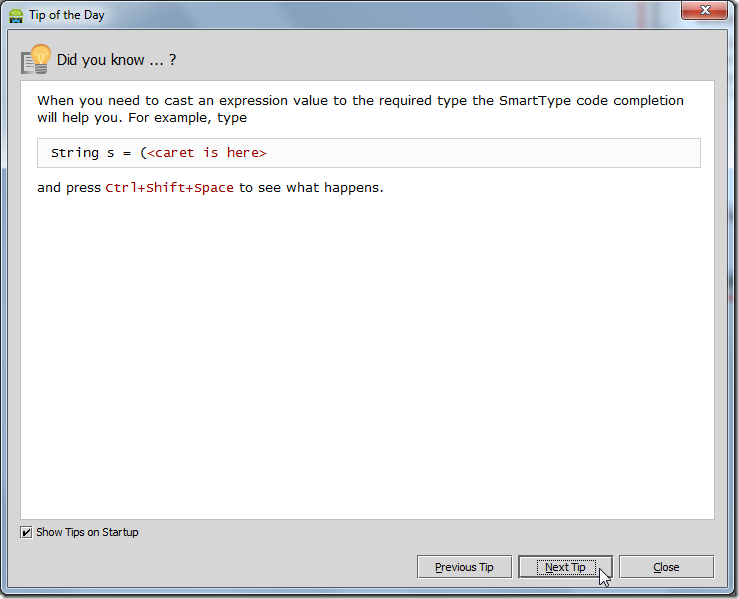Click the "When you need to cast" sentence

tap(110, 100)
